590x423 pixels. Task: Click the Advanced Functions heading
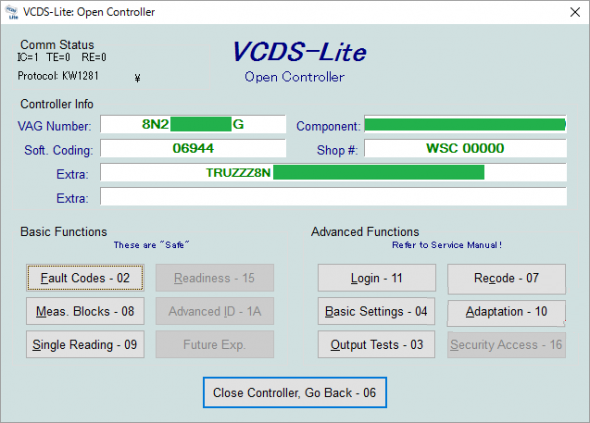[365, 231]
